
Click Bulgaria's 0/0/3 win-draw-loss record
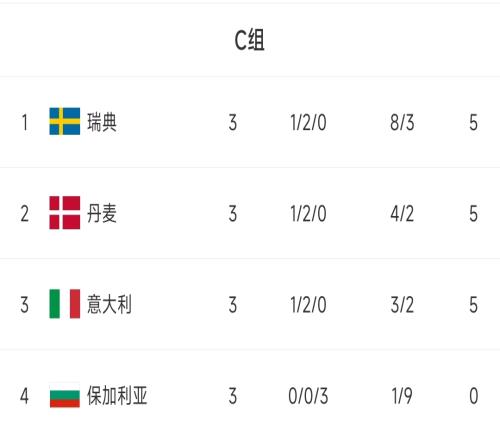click(x=308, y=396)
